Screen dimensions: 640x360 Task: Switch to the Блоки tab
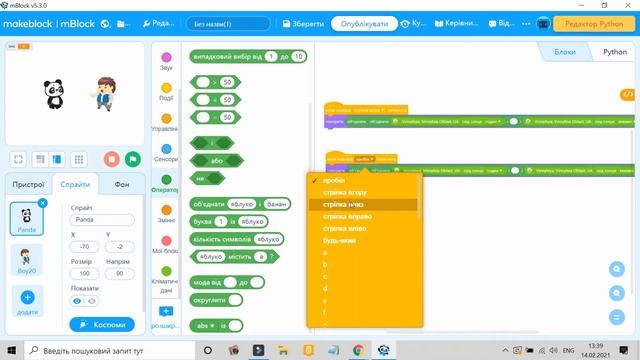tap(565, 52)
